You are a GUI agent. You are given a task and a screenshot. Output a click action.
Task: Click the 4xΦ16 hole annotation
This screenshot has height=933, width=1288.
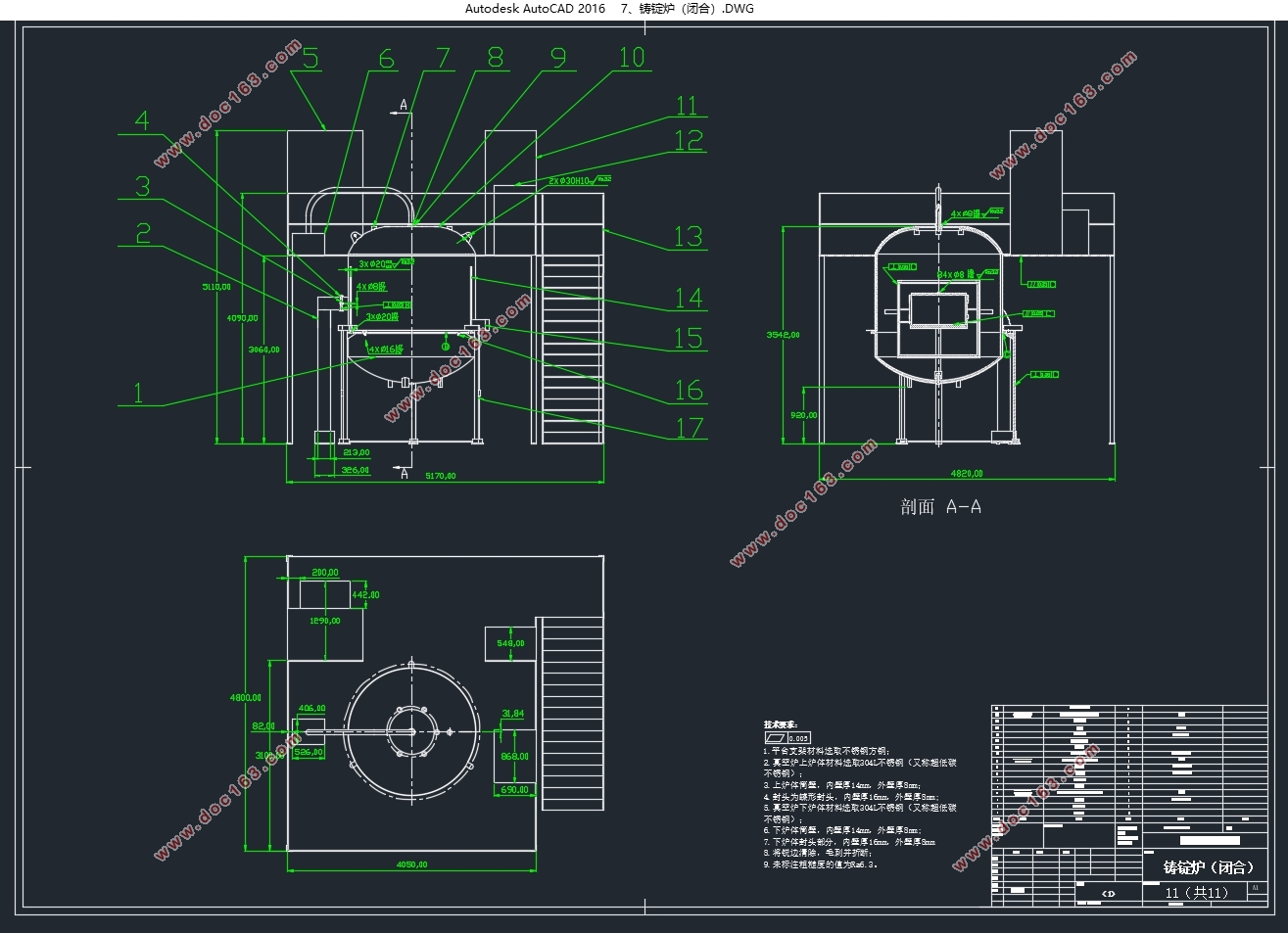384,349
